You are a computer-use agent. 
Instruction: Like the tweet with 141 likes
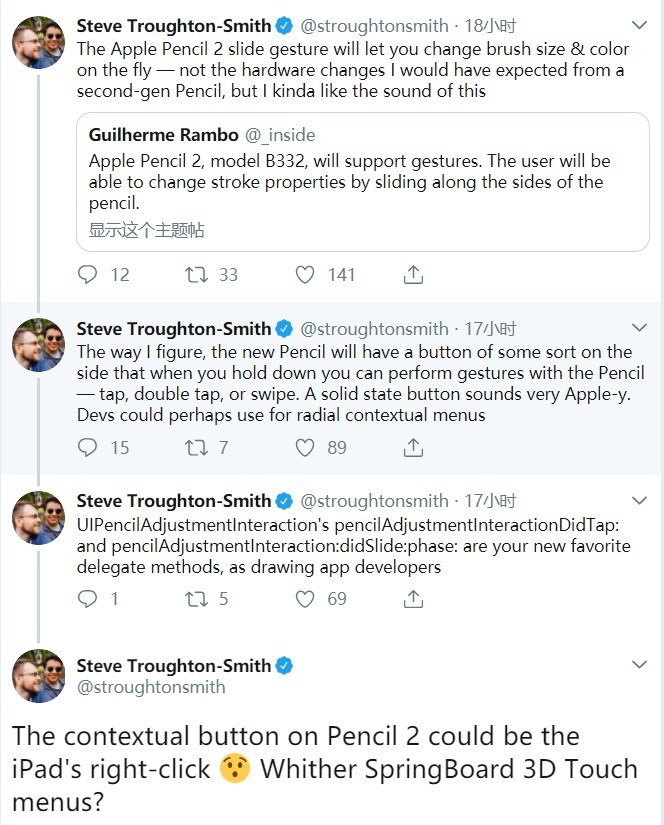coord(306,274)
